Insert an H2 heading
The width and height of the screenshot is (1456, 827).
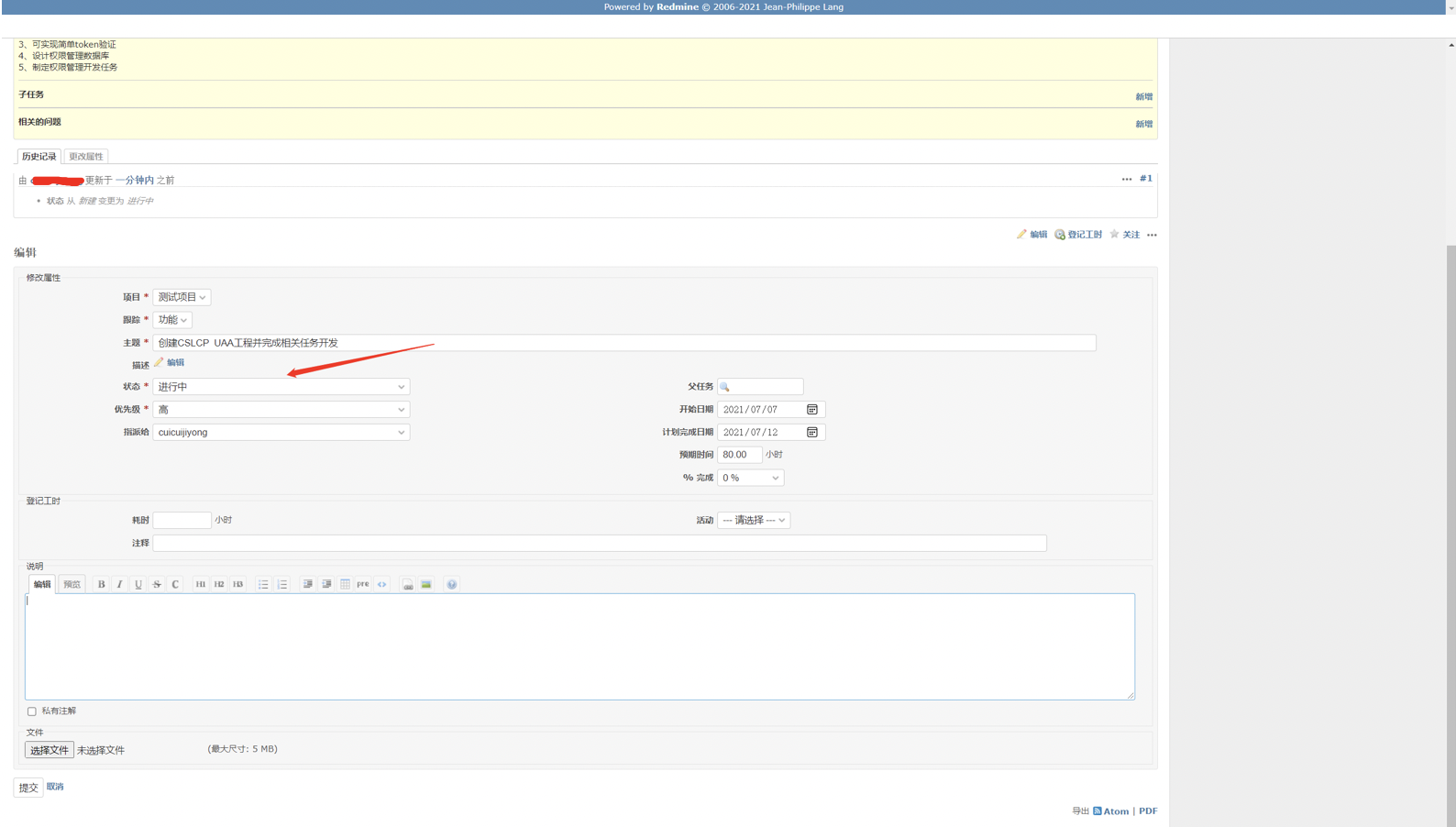click(219, 584)
